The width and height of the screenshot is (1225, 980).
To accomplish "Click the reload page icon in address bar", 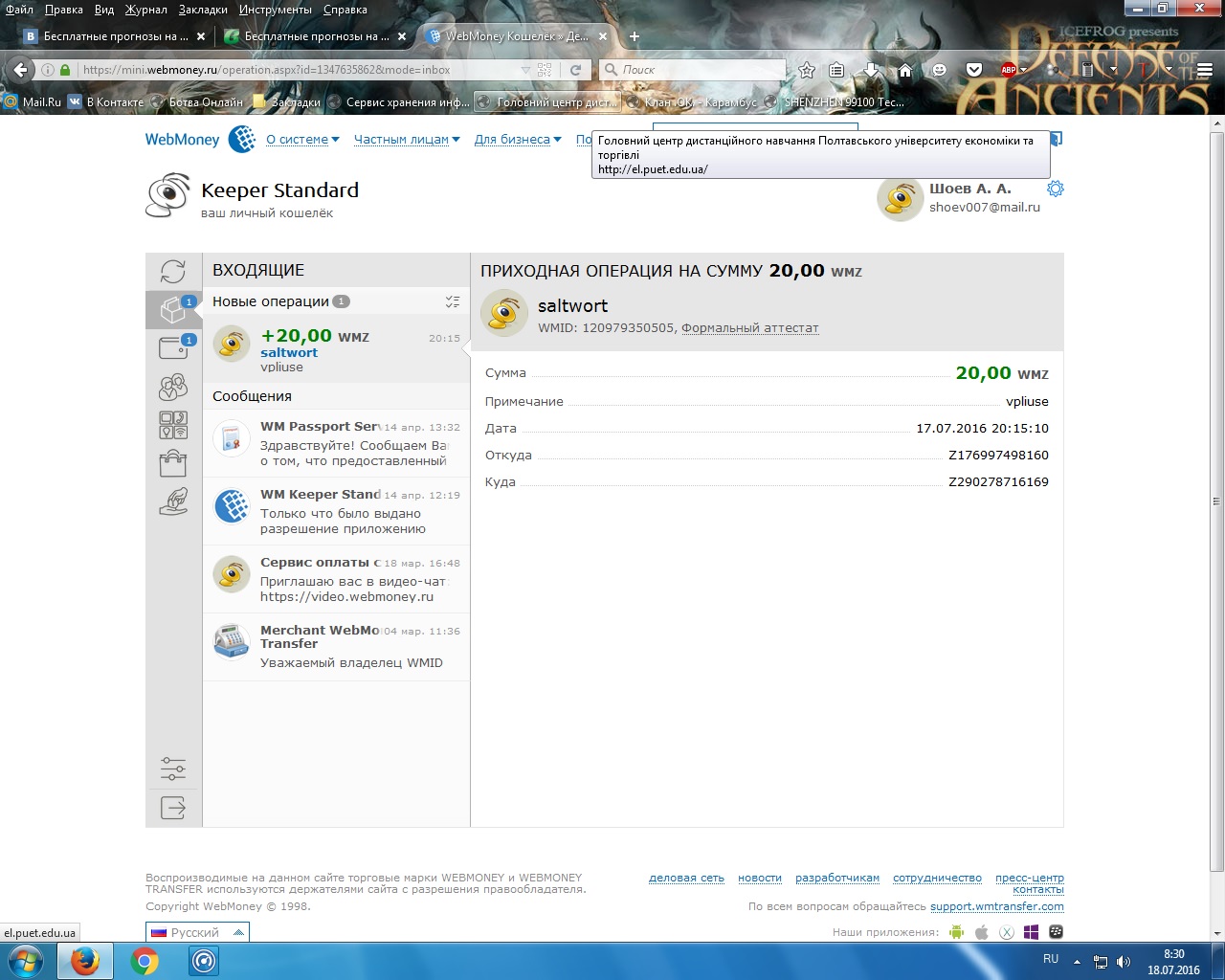I will (x=575, y=70).
